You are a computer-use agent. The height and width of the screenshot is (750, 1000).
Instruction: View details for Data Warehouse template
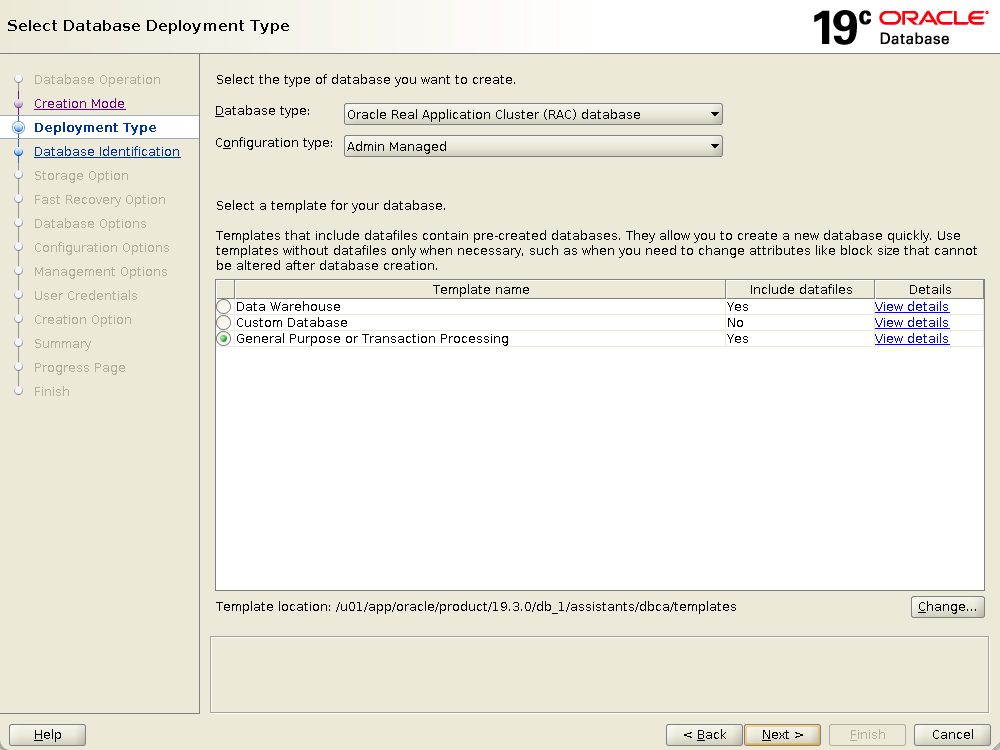click(911, 307)
